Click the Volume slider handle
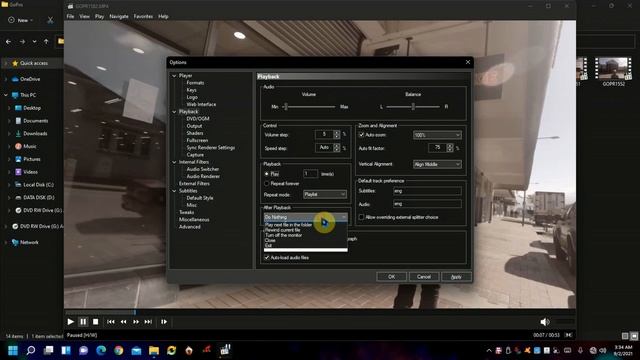 click(286, 107)
